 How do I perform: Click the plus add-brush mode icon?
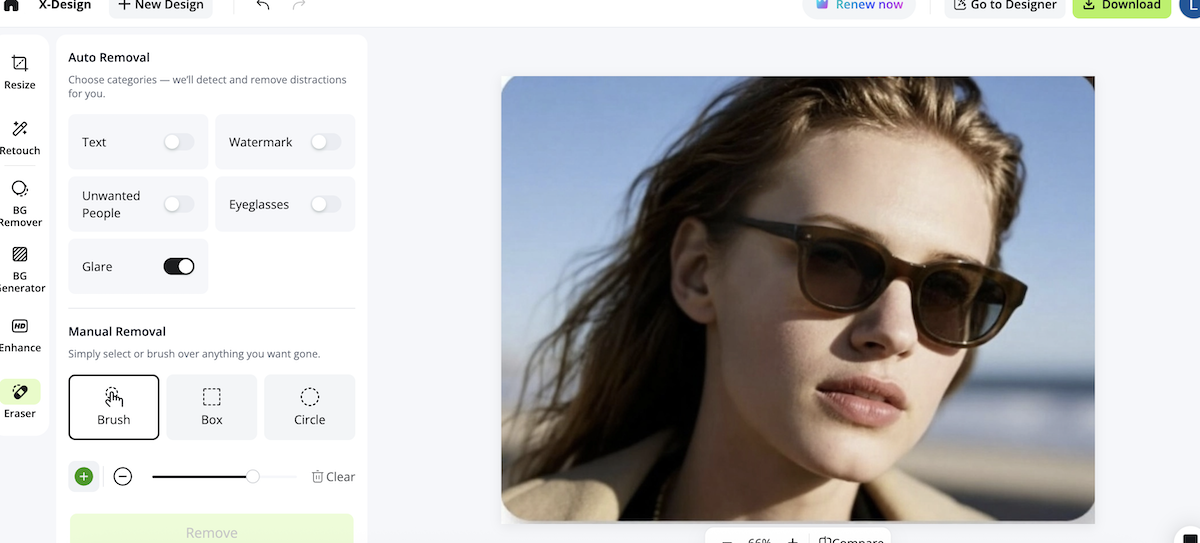83,477
